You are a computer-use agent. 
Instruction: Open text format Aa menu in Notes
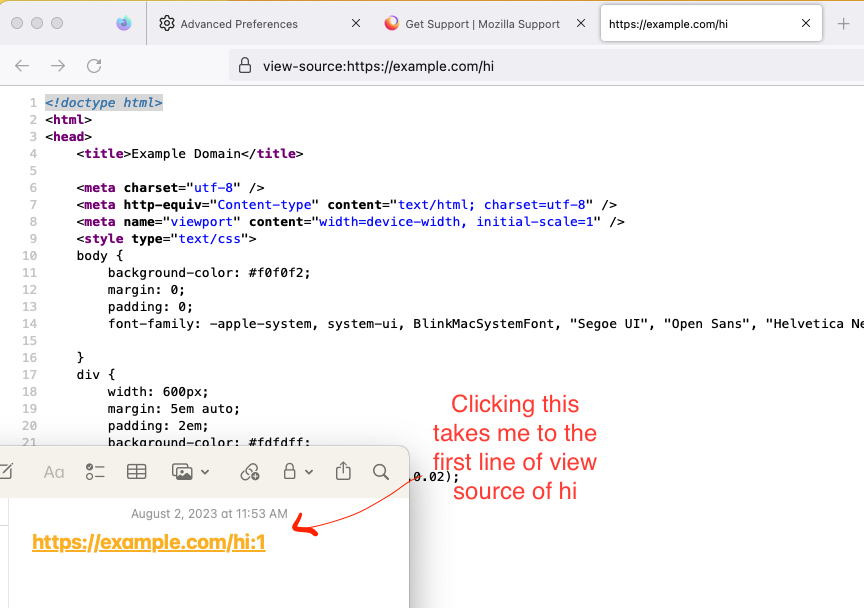click(54, 472)
